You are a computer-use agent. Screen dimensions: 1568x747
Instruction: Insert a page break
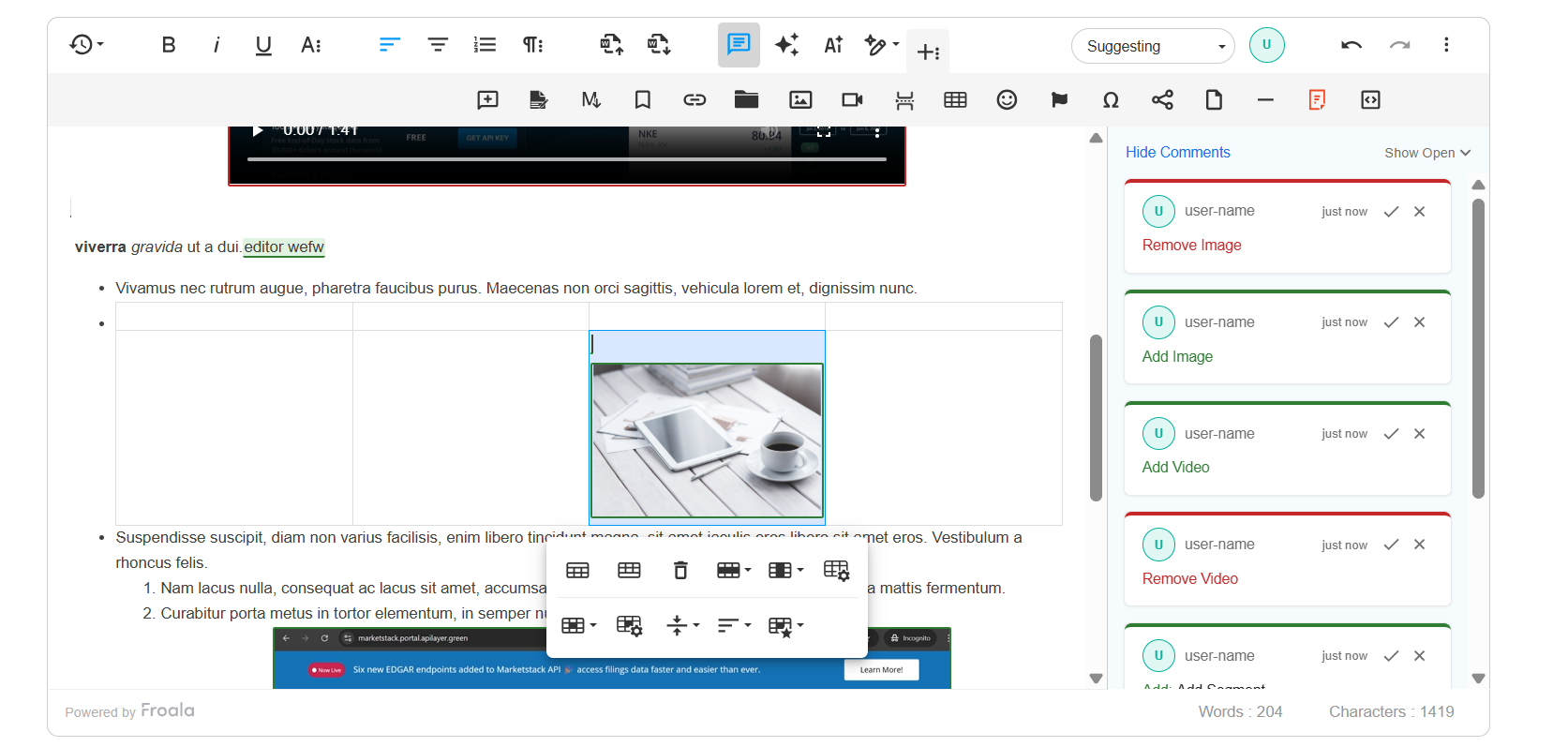pos(904,100)
